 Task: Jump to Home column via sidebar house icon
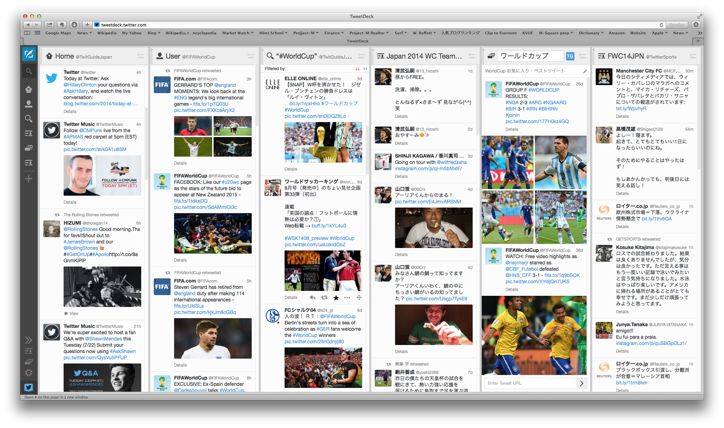[29, 89]
